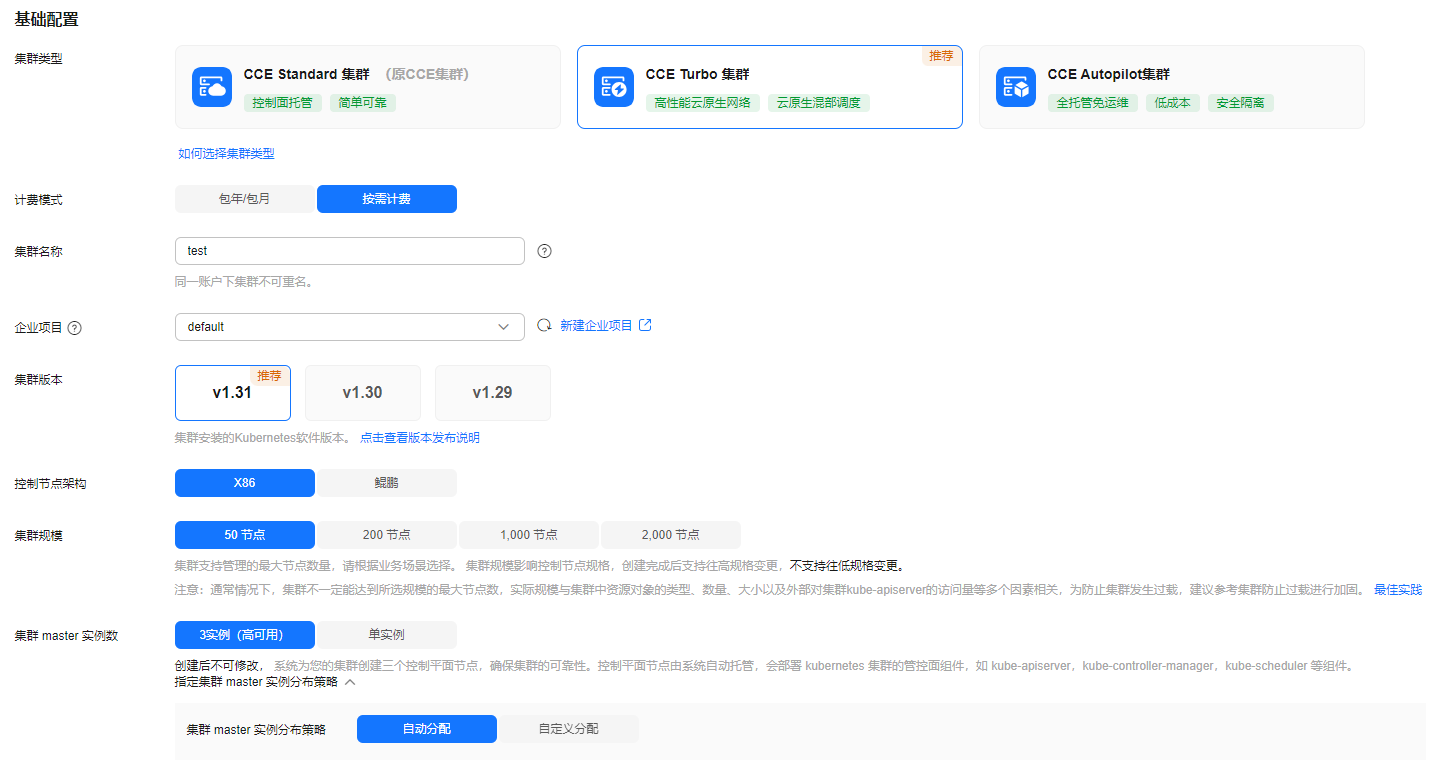The width and height of the screenshot is (1434, 760).
Task: Click the 云原生混部调度 tag
Action: pyautogui.click(x=819, y=103)
